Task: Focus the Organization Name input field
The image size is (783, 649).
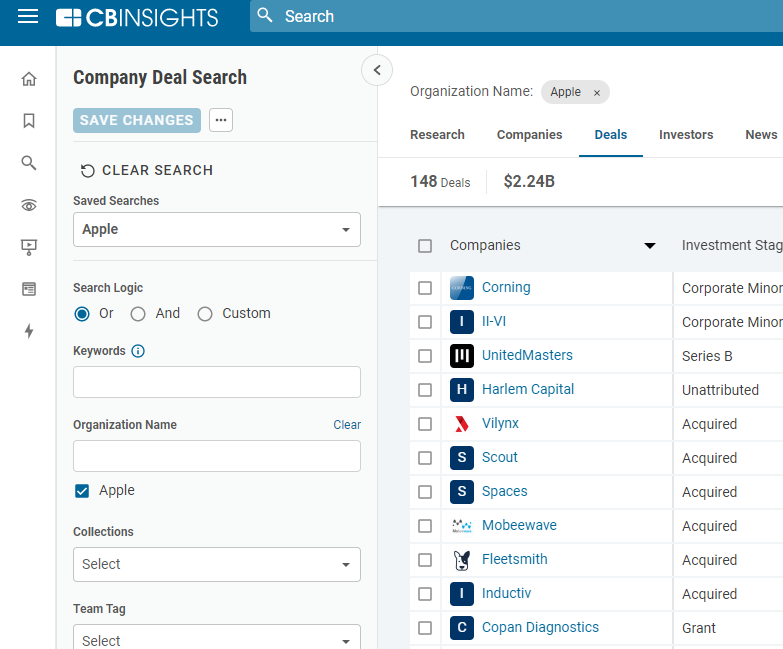Action: [x=217, y=456]
